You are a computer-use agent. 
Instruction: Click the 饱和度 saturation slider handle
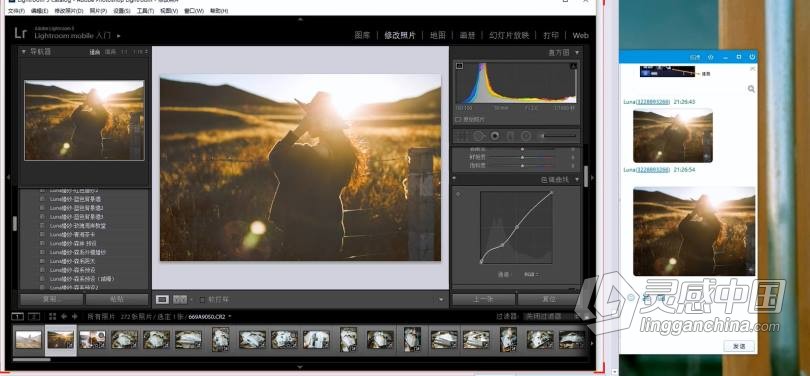click(522, 165)
